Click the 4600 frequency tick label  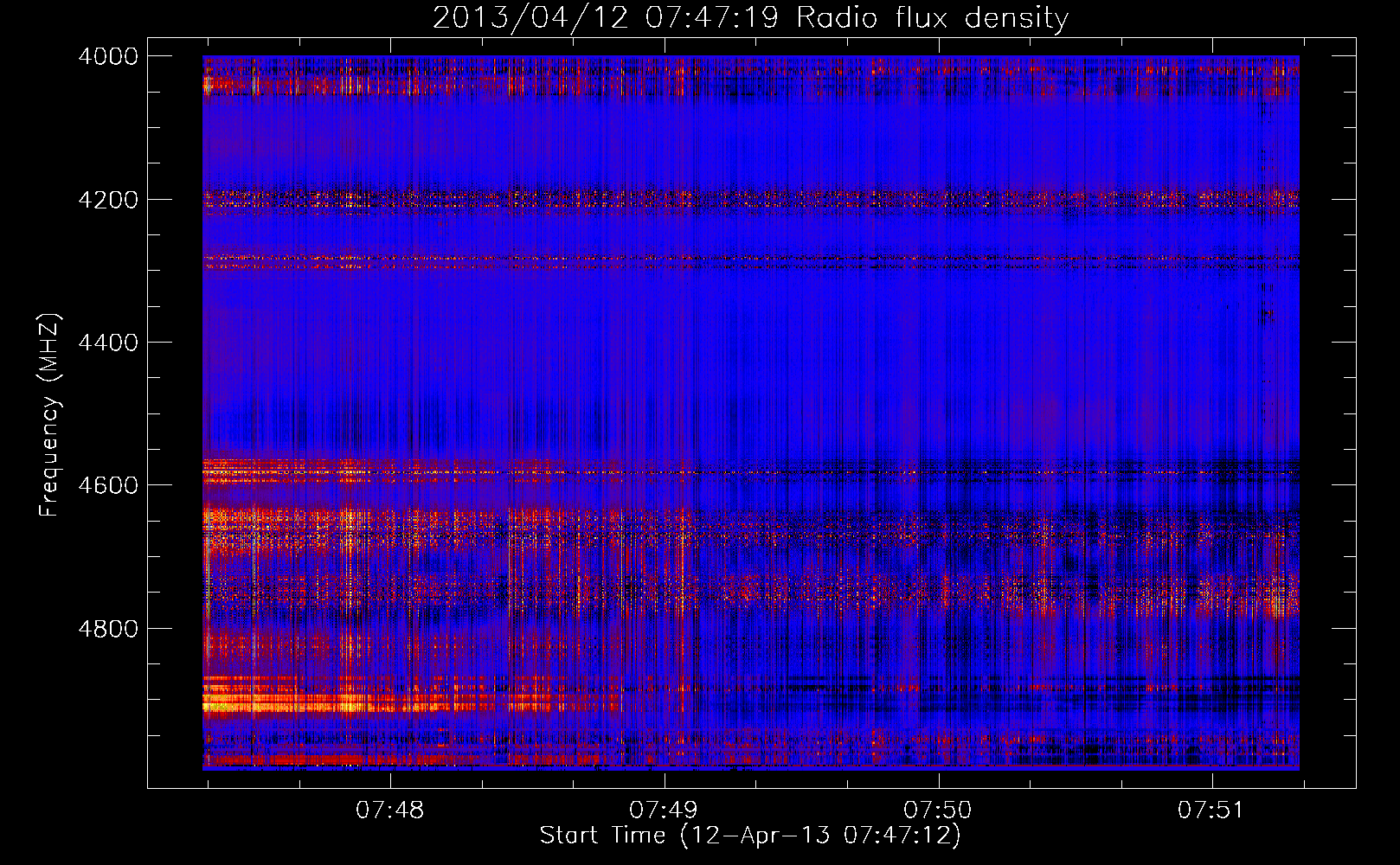108,485
